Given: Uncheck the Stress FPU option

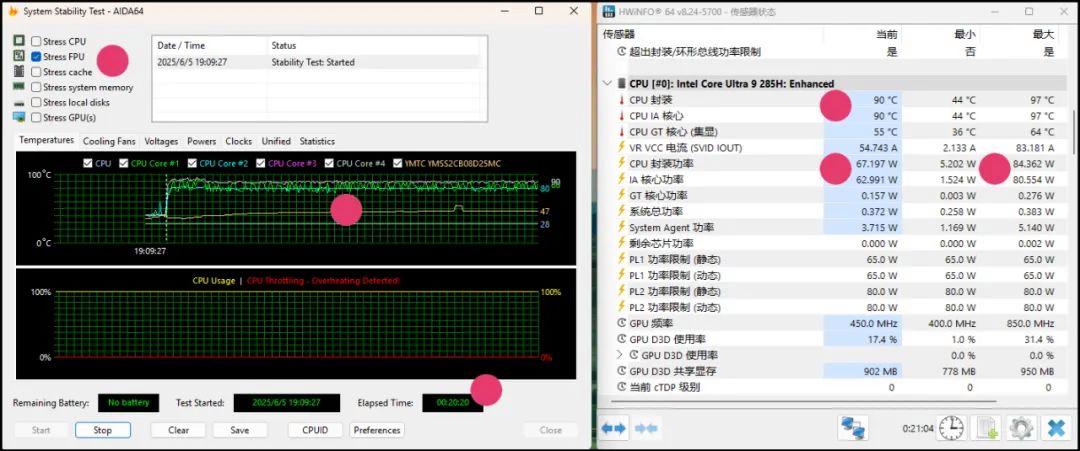Looking at the screenshot, I should [36, 57].
